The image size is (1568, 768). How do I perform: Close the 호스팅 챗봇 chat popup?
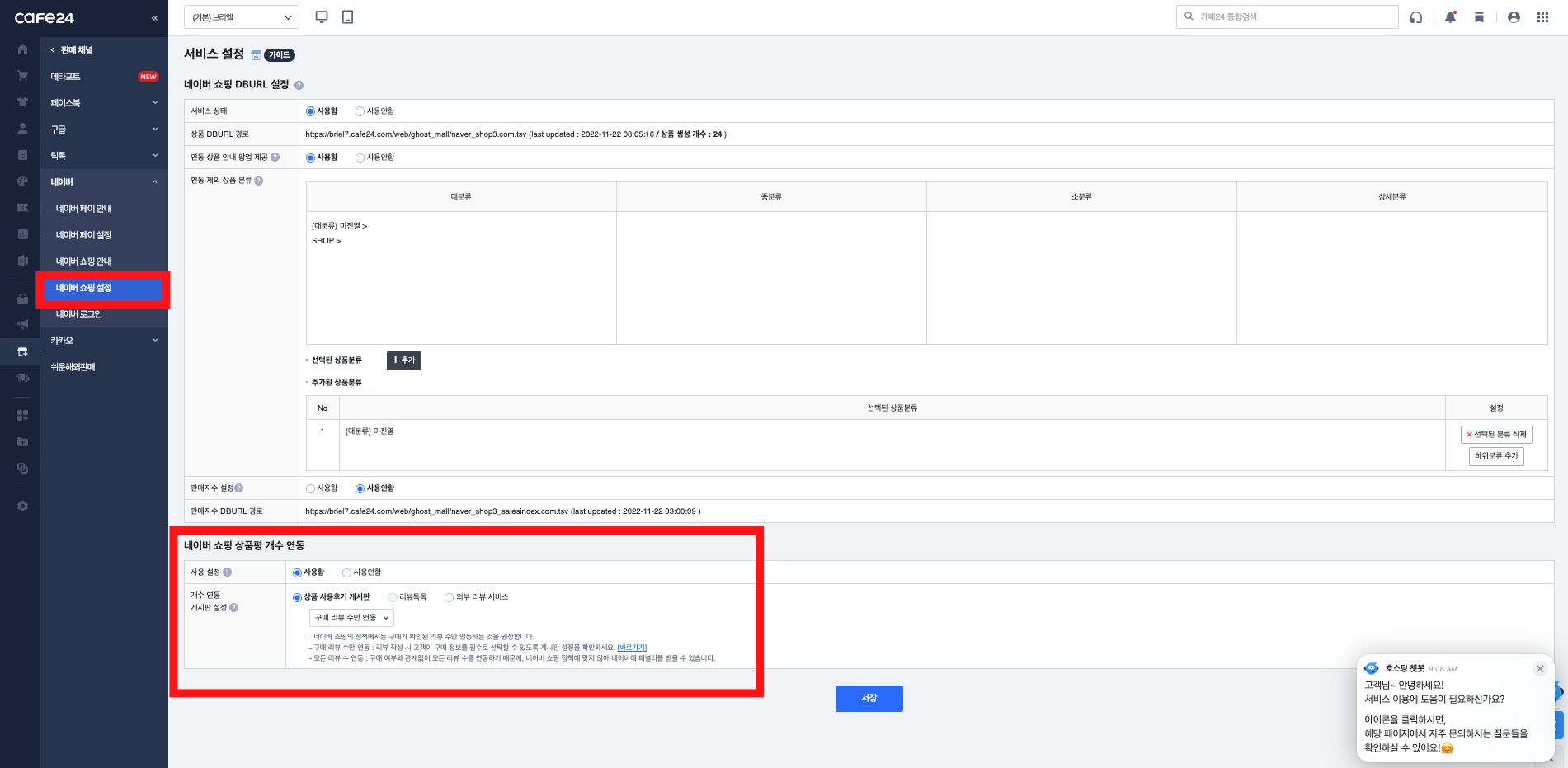pyautogui.click(x=1539, y=669)
